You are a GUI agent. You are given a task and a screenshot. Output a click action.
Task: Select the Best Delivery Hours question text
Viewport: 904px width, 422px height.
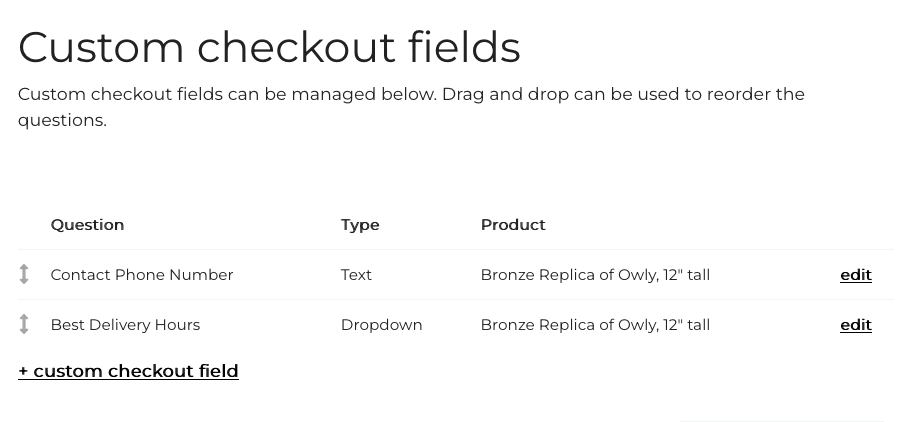[125, 325]
